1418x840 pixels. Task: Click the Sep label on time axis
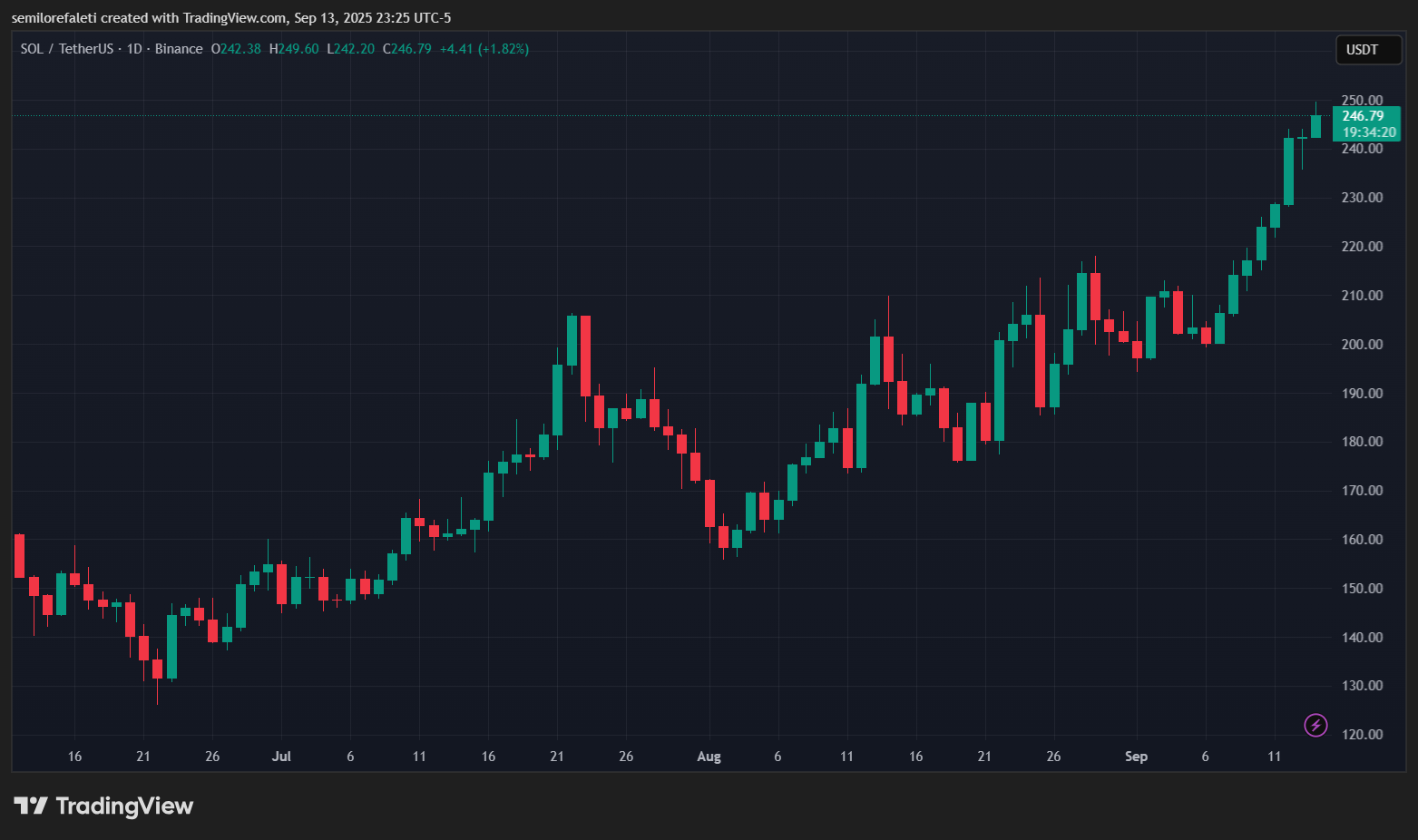coord(1136,757)
